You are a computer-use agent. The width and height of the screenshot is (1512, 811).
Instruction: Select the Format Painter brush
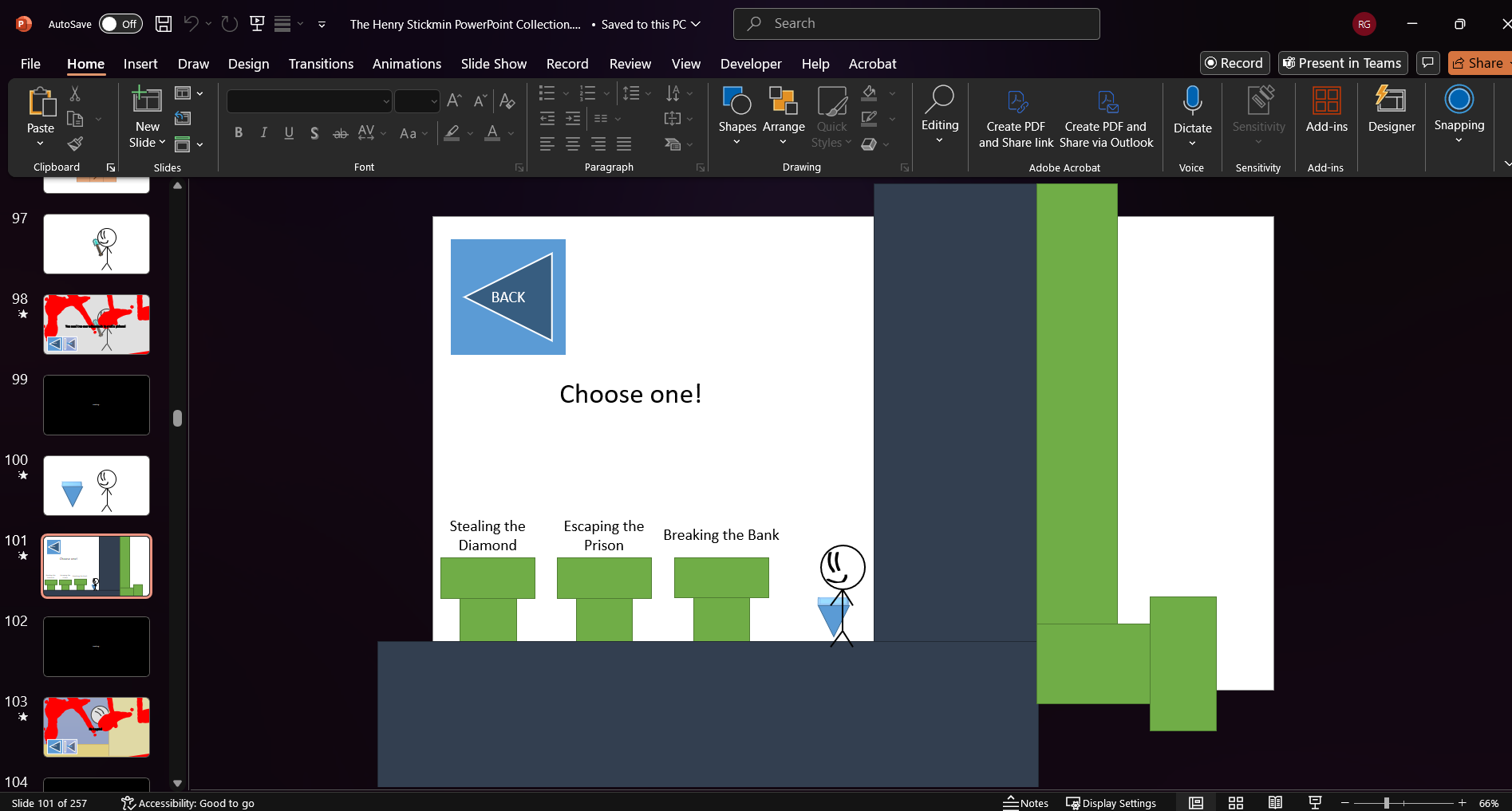[x=75, y=144]
